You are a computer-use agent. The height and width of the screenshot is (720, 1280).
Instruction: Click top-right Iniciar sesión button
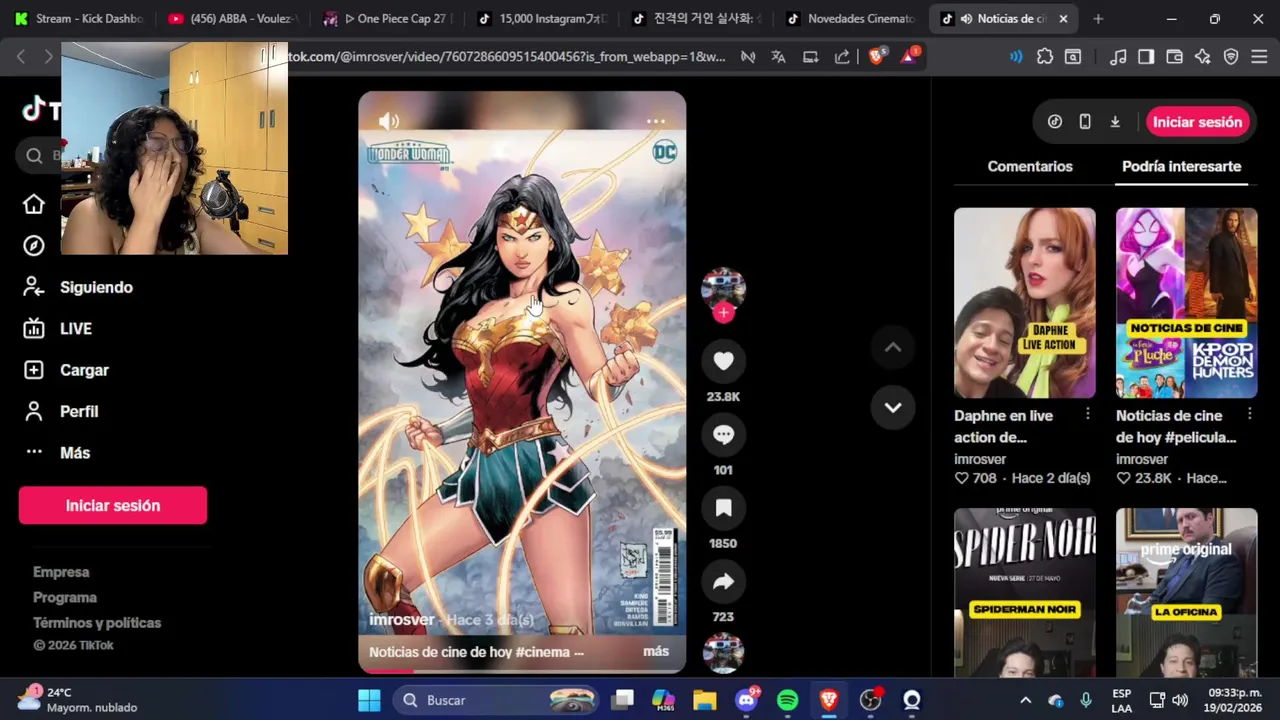[x=1197, y=122]
